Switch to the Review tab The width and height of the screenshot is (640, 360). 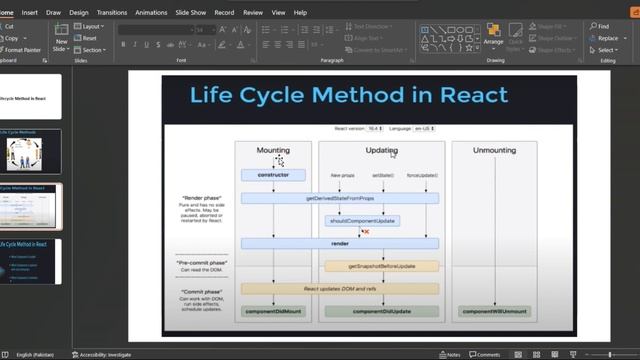[x=253, y=13]
